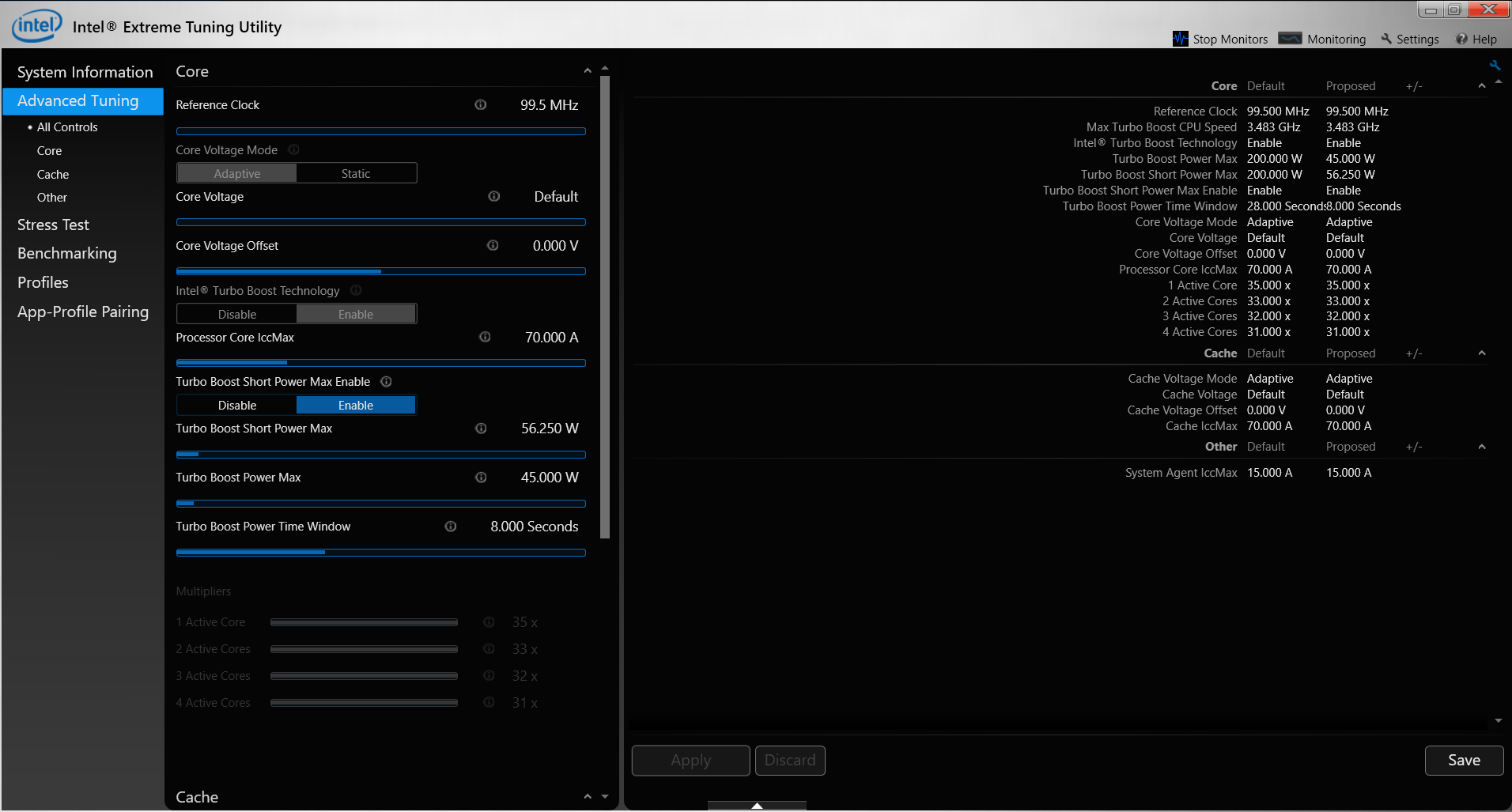
Task: Show info for Core Voltage Mode
Action: tap(293, 150)
